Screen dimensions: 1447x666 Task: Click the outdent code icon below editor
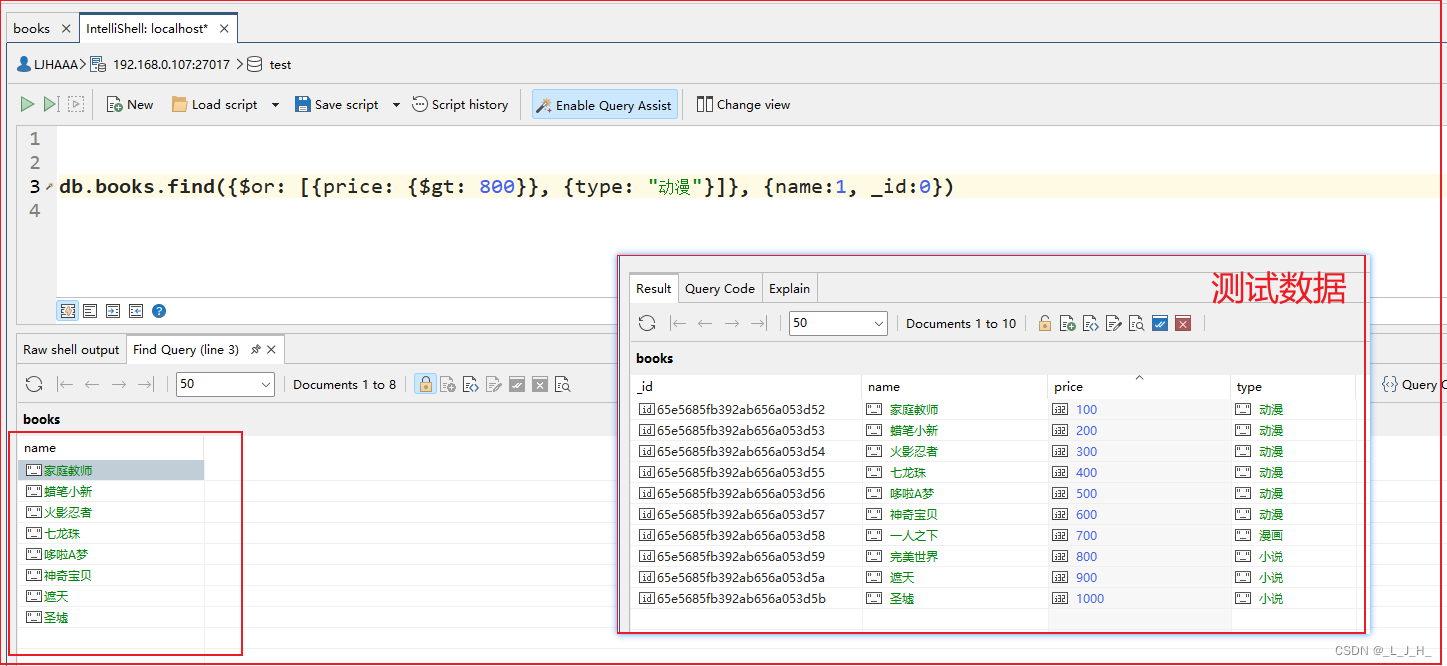coord(136,311)
